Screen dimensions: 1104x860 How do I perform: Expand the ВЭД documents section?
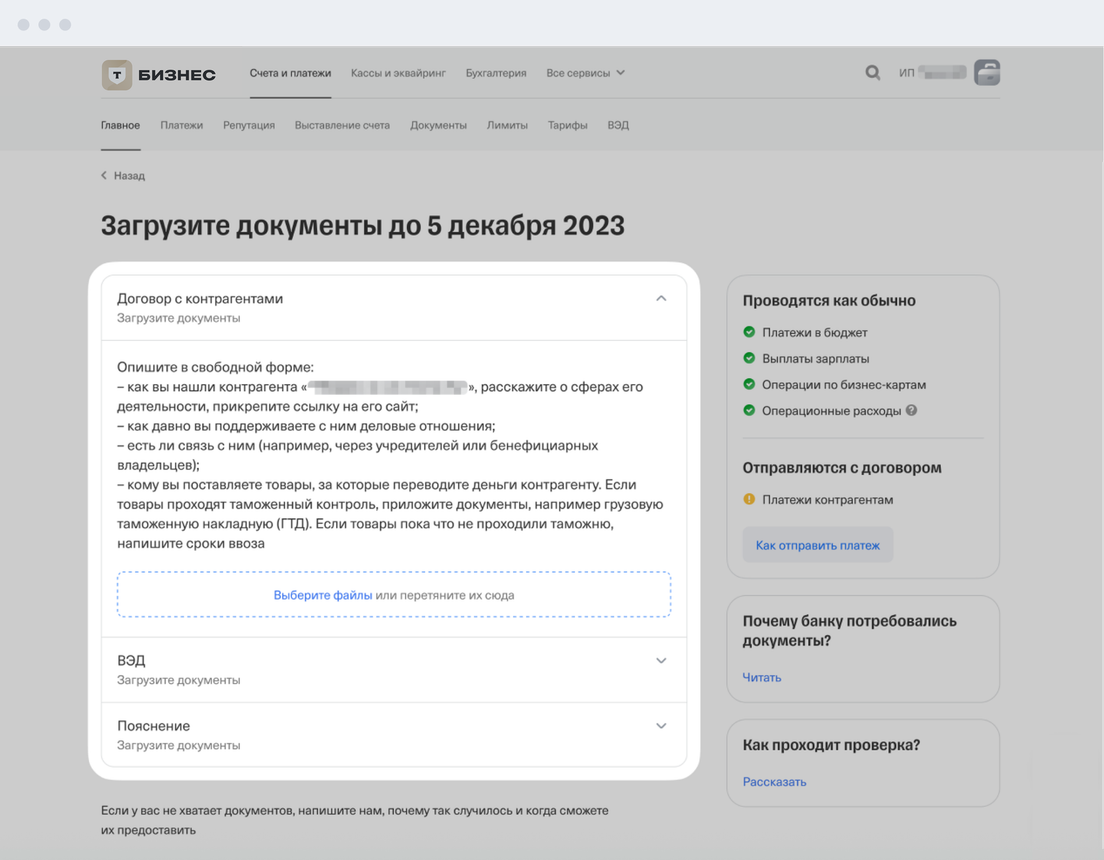coord(661,661)
